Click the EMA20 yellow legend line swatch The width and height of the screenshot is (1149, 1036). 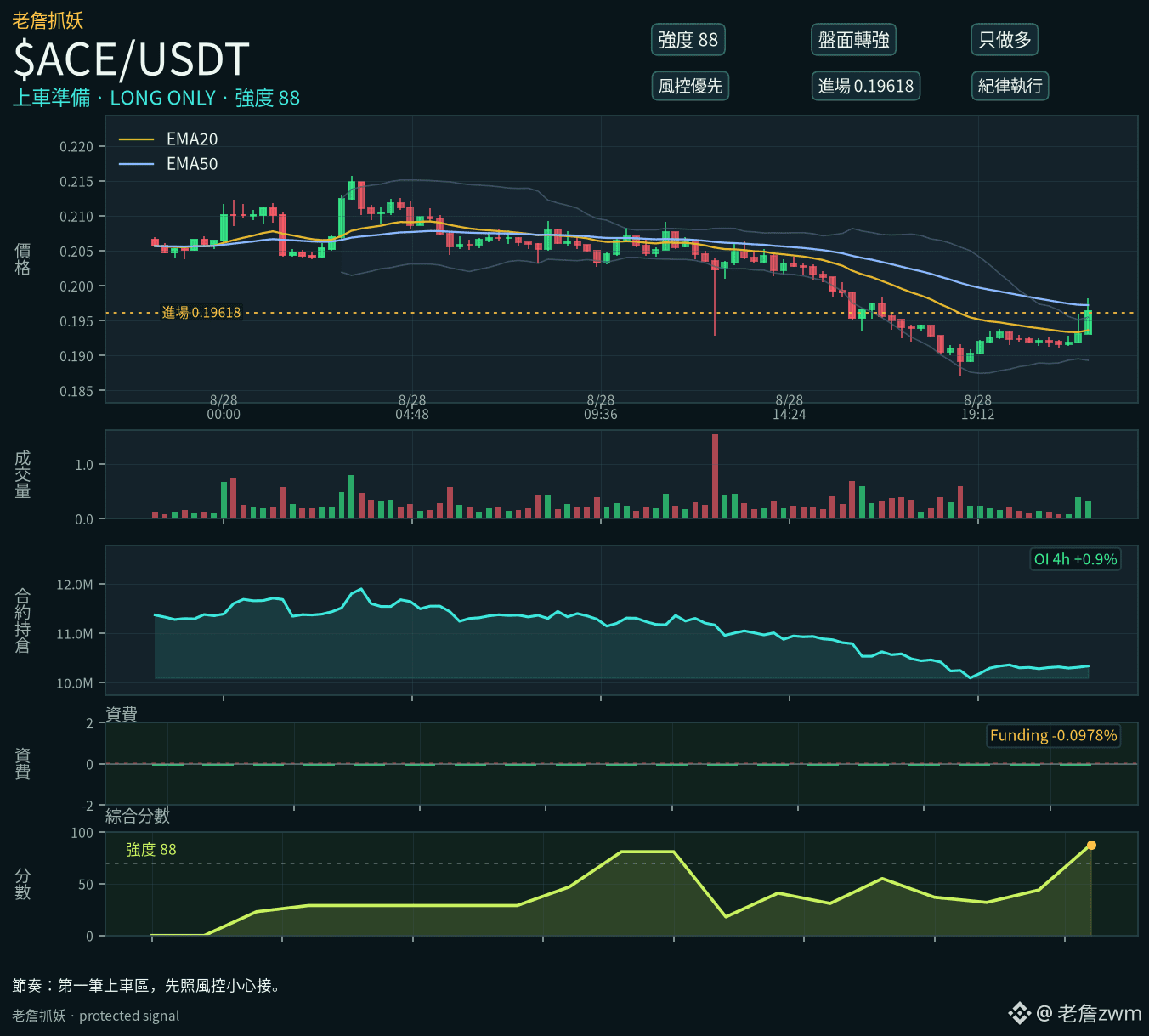137,139
